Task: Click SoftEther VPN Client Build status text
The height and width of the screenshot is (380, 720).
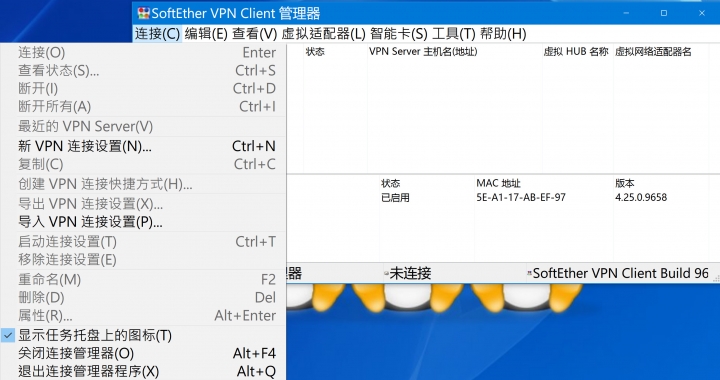Action: [620, 274]
